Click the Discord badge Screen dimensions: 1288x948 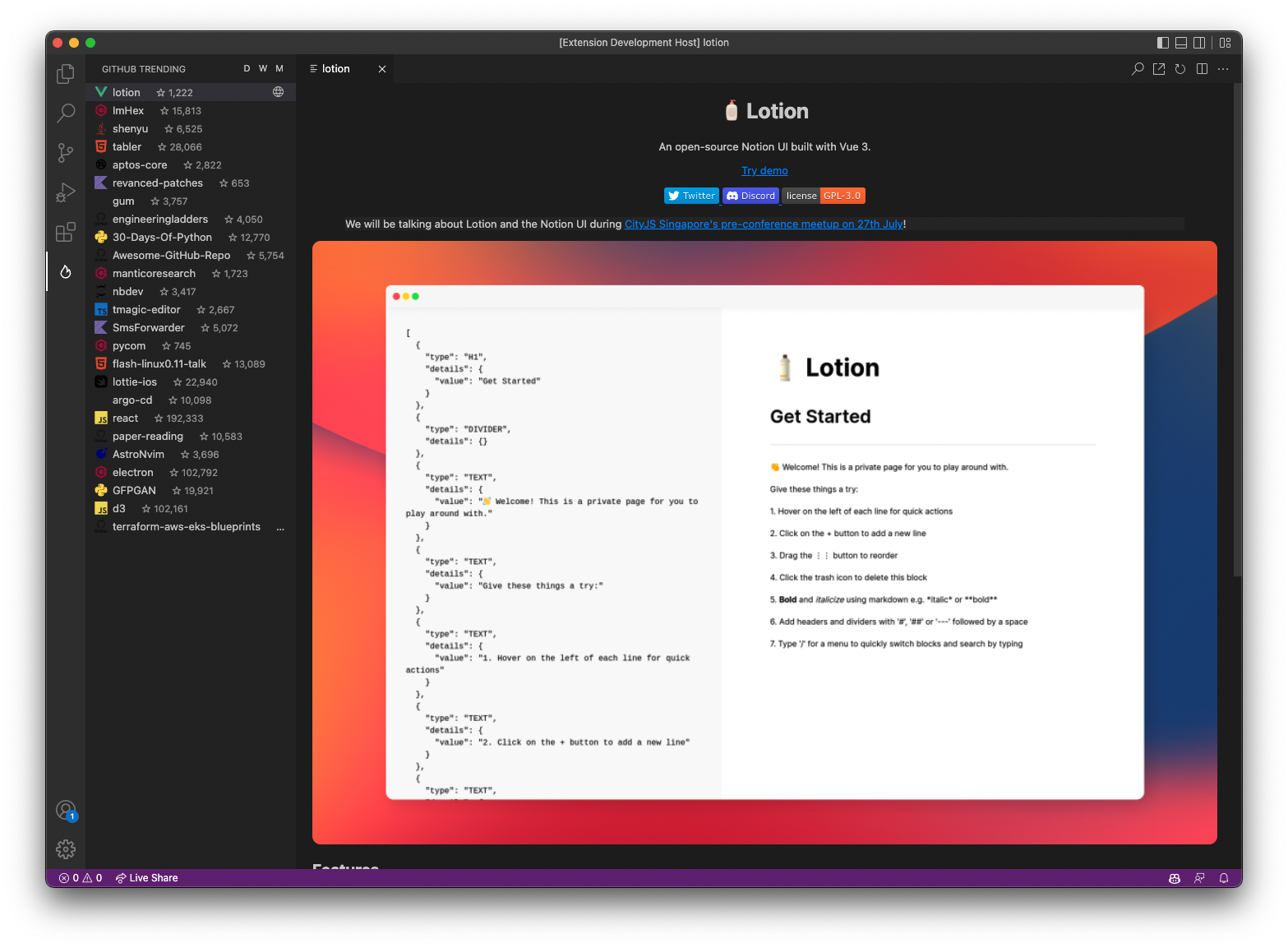pyautogui.click(x=750, y=196)
